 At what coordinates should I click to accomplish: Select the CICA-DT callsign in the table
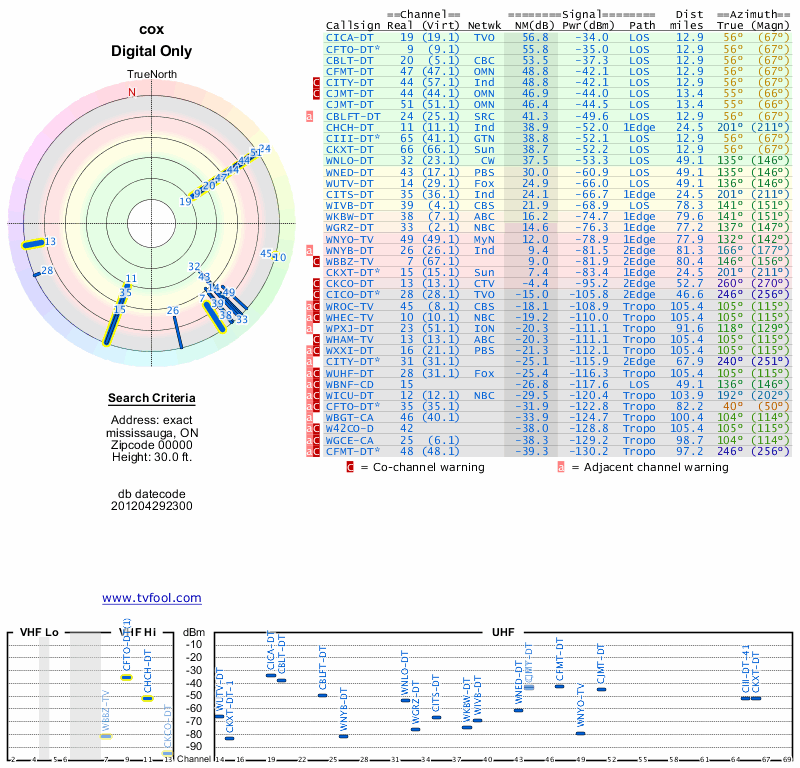352,37
